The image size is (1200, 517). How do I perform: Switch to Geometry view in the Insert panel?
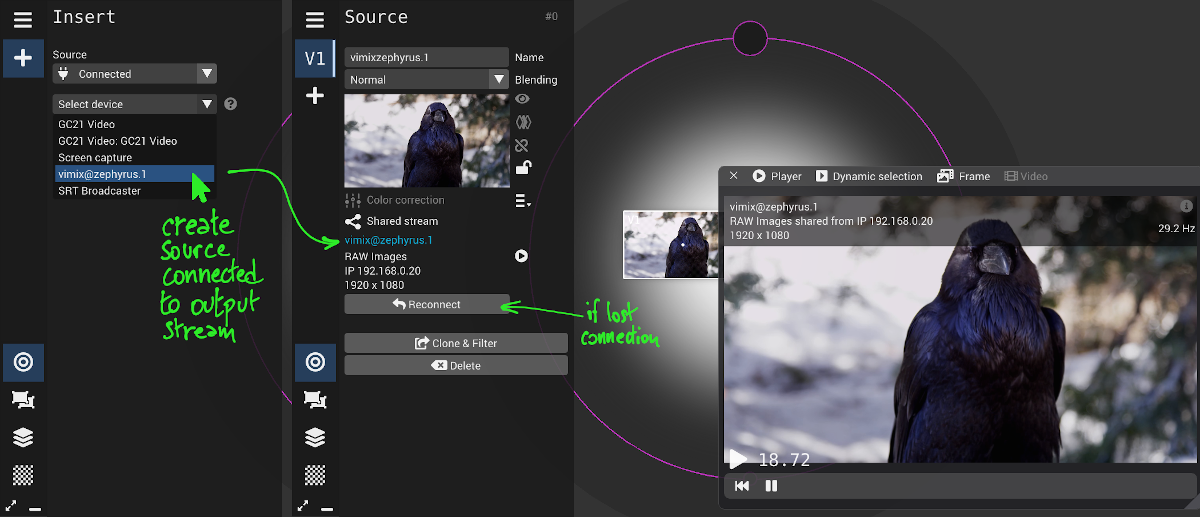click(23, 400)
